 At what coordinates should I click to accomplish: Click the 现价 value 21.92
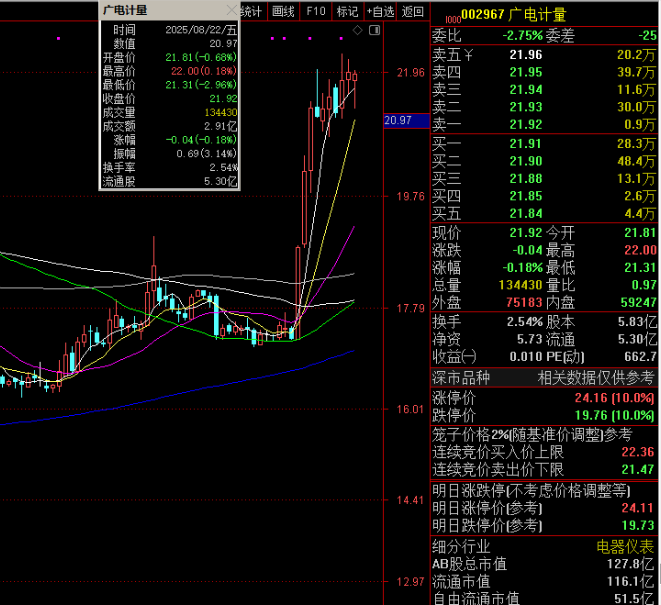click(x=526, y=233)
